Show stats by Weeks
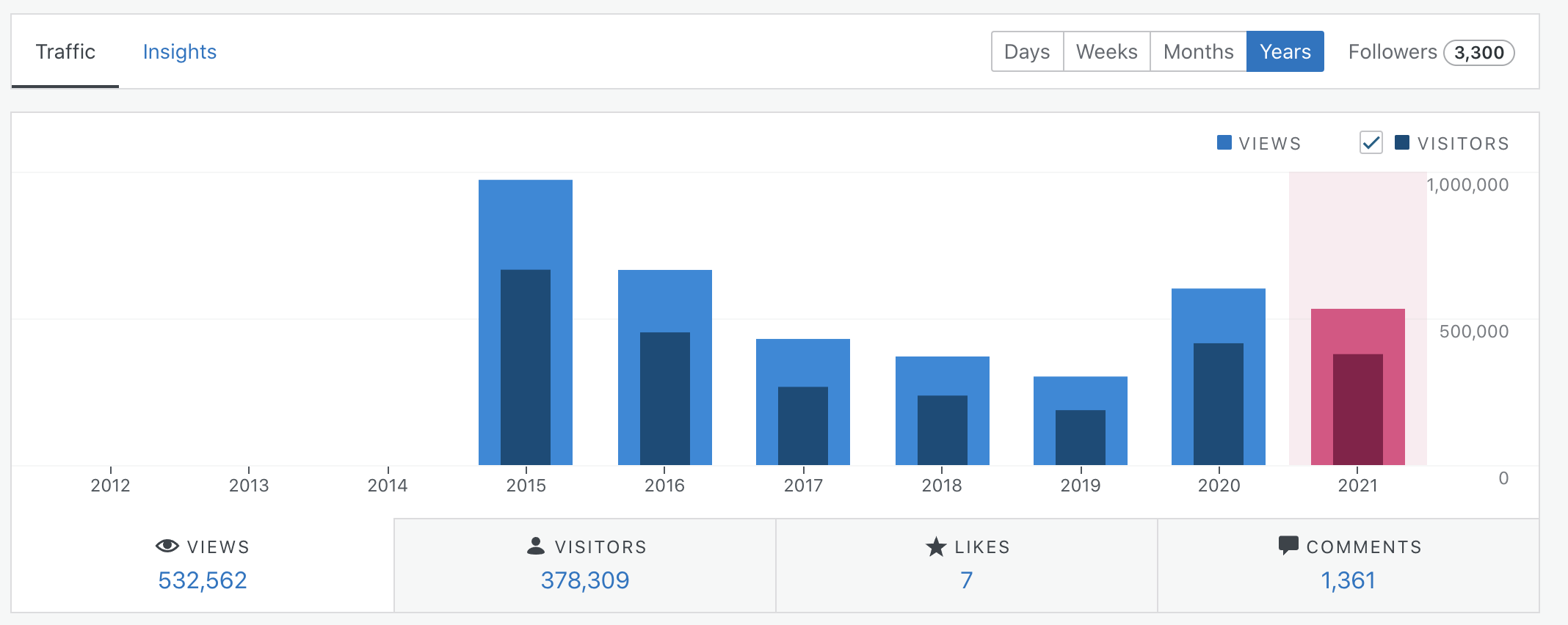Image resolution: width=1568 pixels, height=625 pixels. [x=1107, y=51]
